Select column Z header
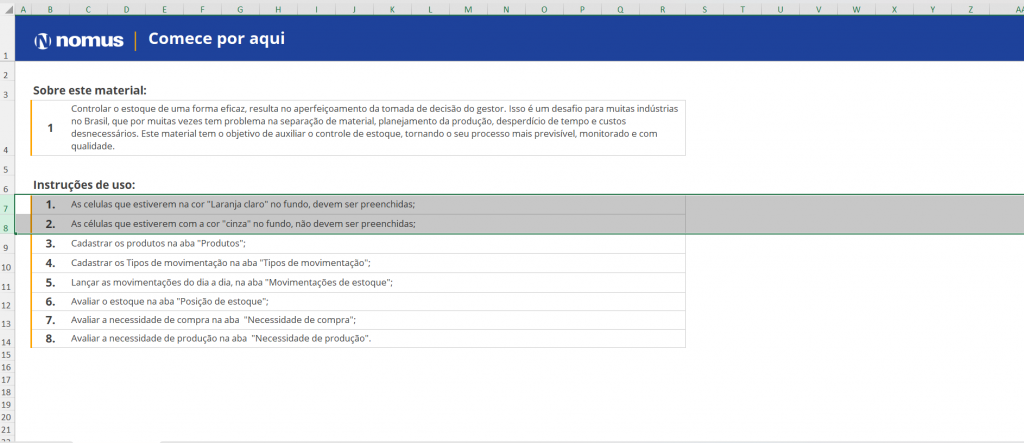1024x443 pixels. click(x=970, y=10)
